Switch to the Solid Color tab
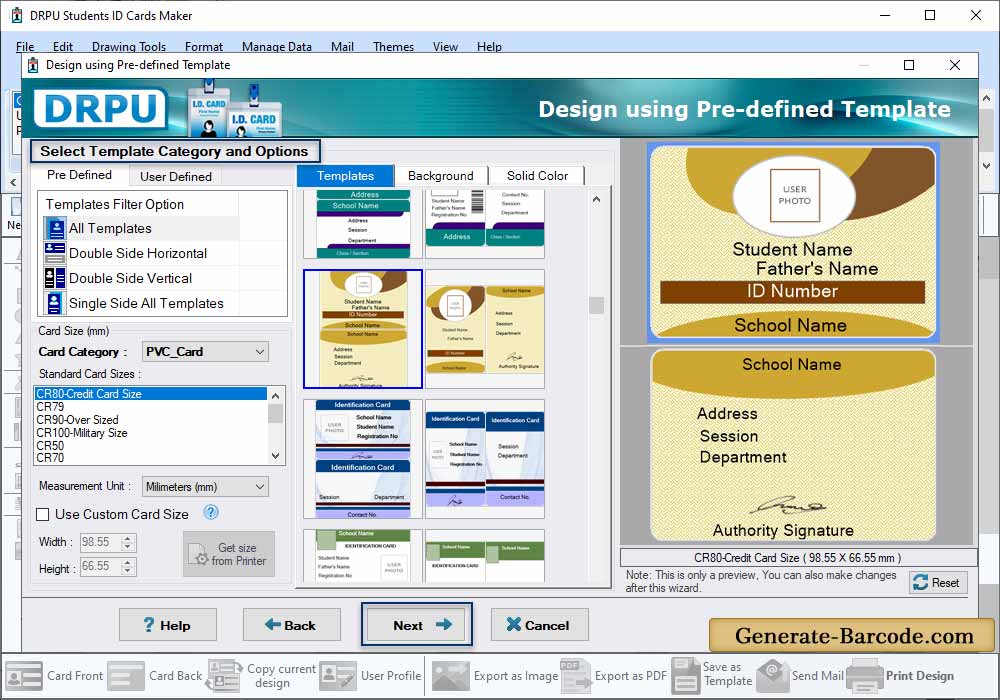The height and width of the screenshot is (700, 1000). coord(537,176)
